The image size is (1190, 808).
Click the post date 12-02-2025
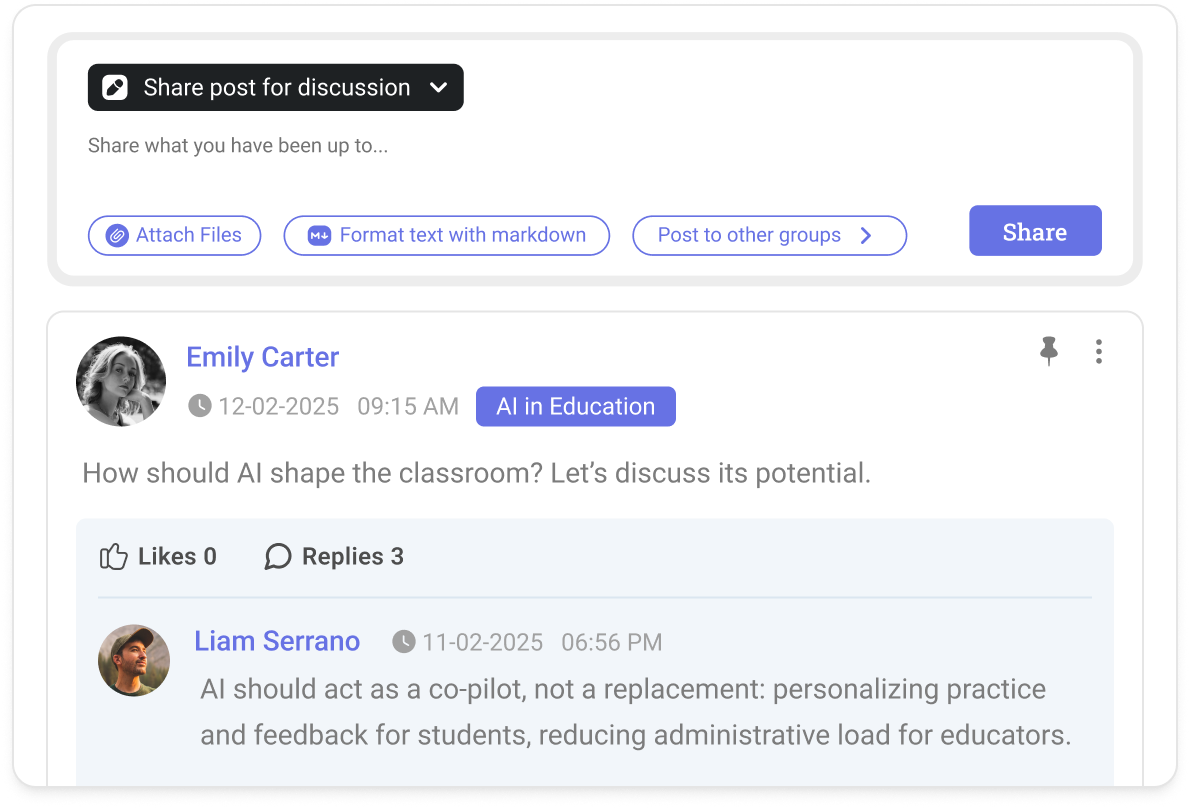tap(279, 407)
